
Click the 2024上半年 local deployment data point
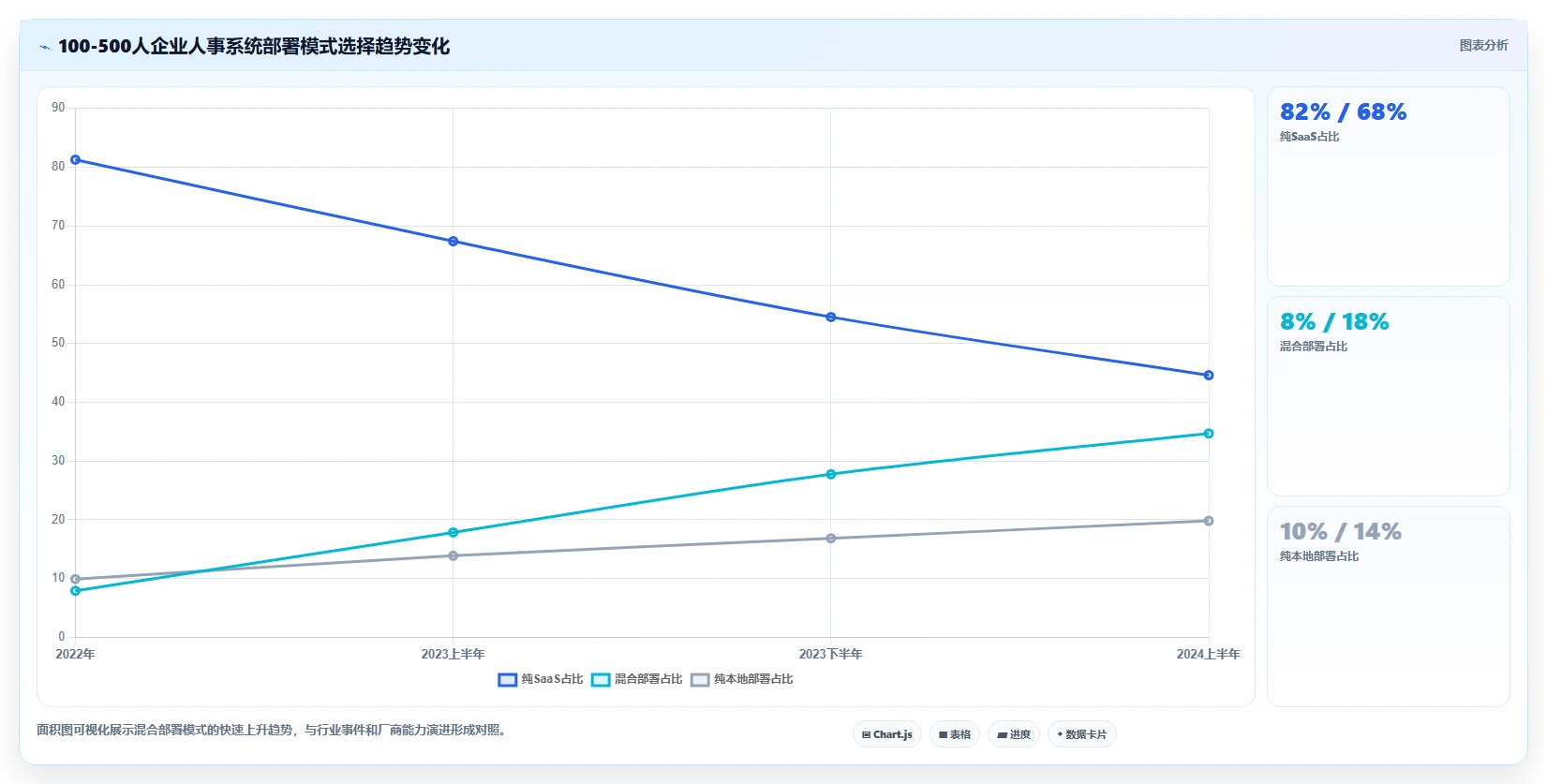(x=1209, y=521)
